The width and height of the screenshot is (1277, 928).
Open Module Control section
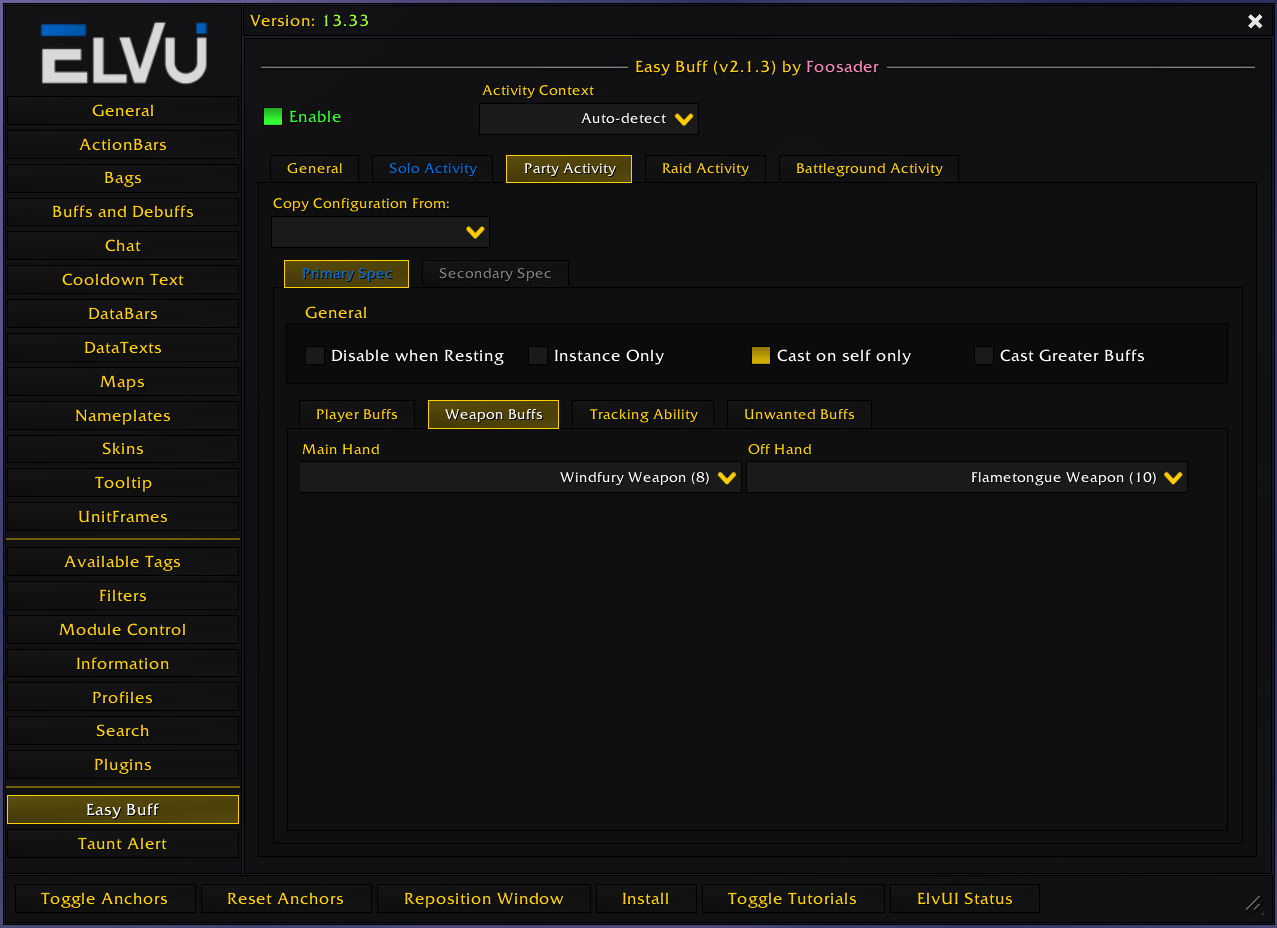pyautogui.click(x=123, y=630)
